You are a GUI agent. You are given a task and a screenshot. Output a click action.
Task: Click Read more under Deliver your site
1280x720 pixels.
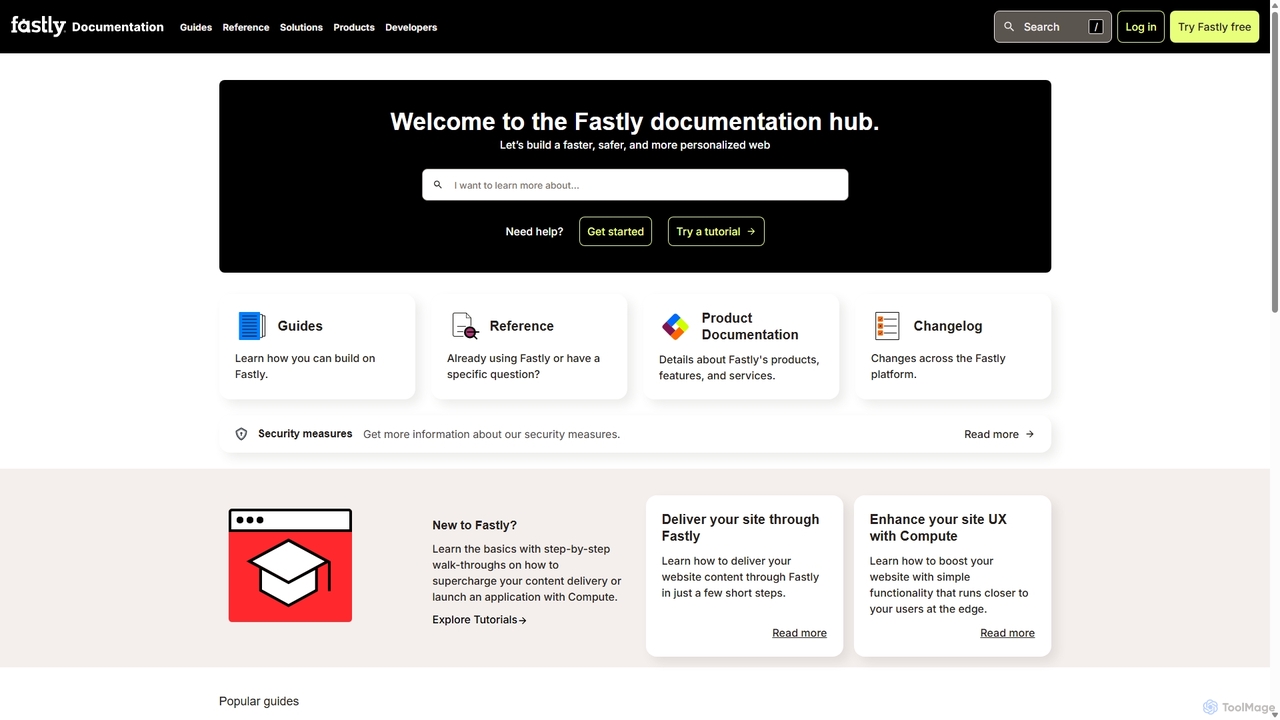[x=799, y=633]
